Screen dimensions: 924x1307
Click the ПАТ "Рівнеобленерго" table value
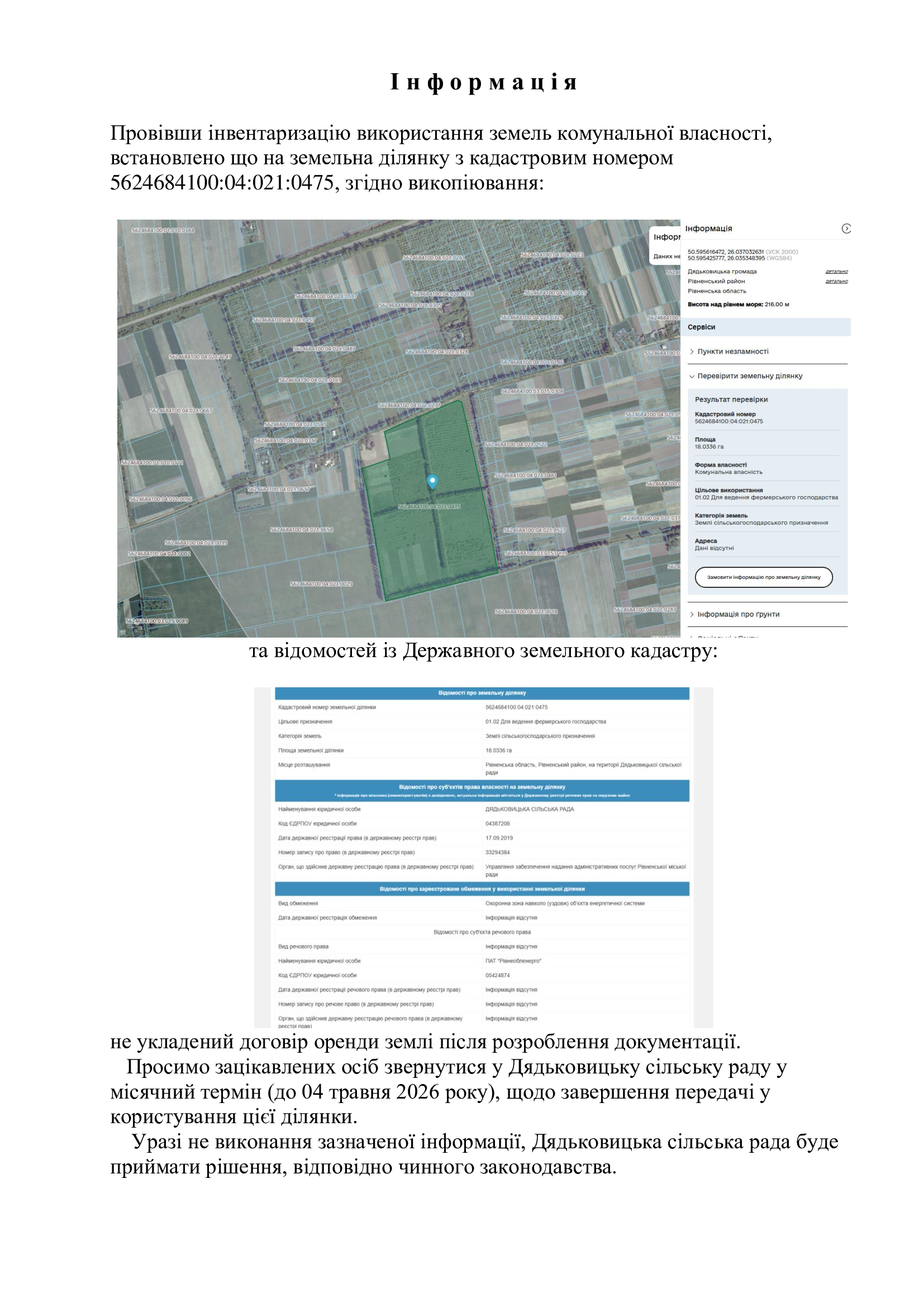[x=513, y=961]
